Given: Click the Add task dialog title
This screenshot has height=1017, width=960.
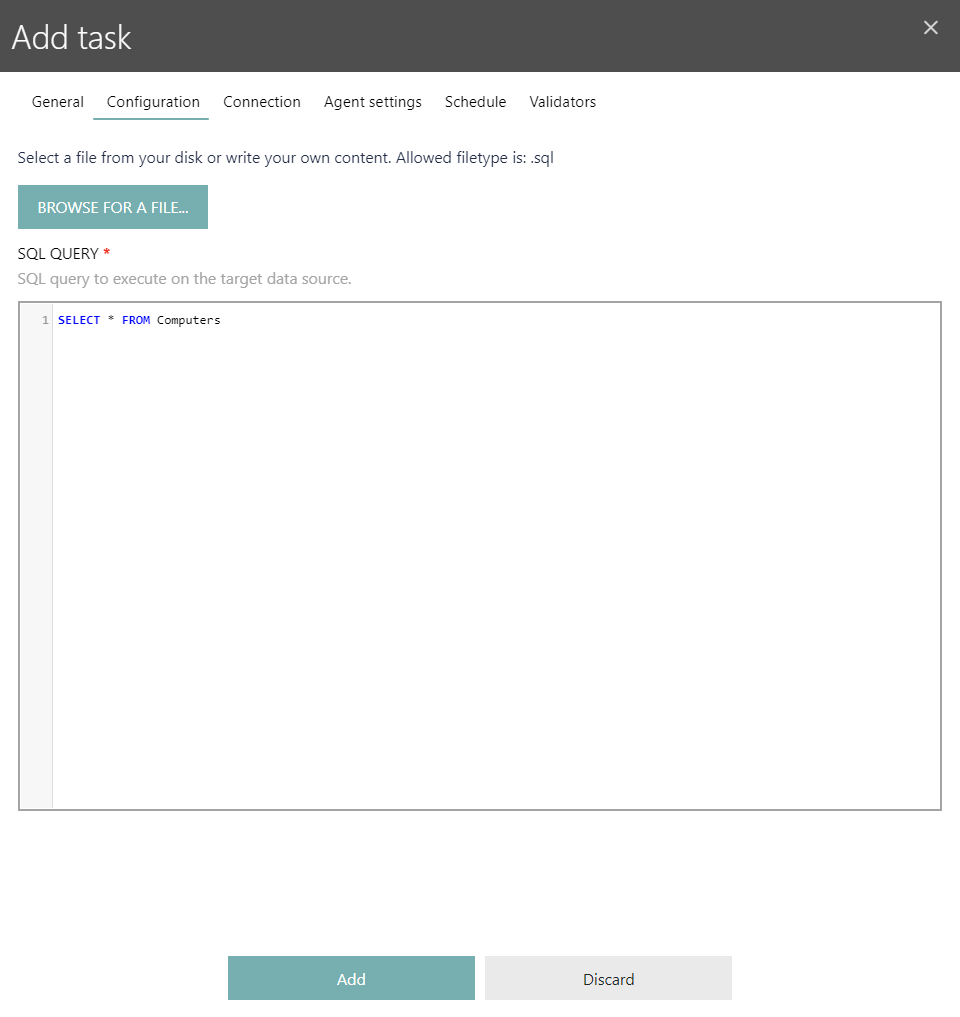Looking at the screenshot, I should click(71, 37).
